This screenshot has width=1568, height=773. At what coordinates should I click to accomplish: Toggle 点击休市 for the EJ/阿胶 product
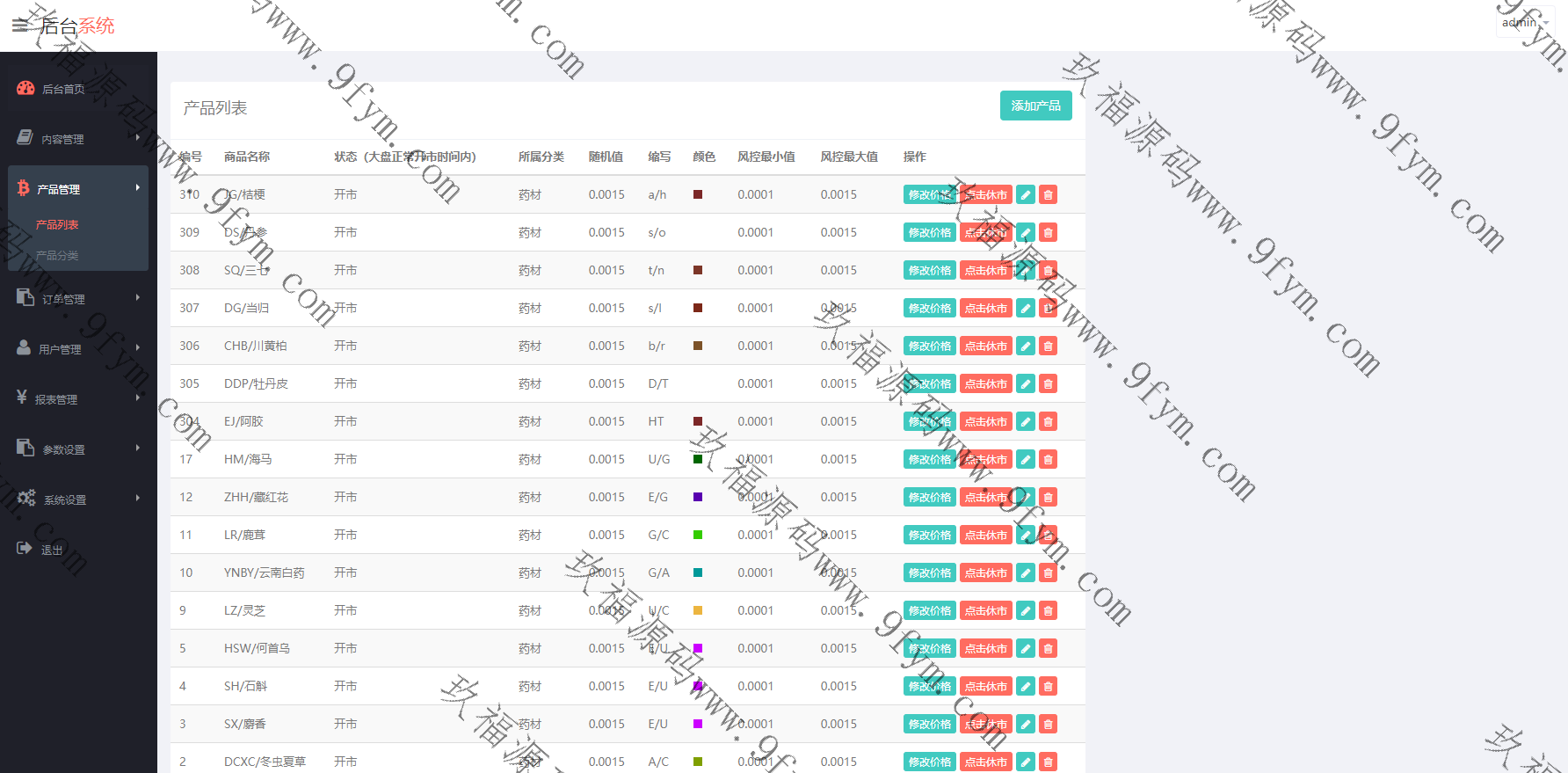pos(985,421)
